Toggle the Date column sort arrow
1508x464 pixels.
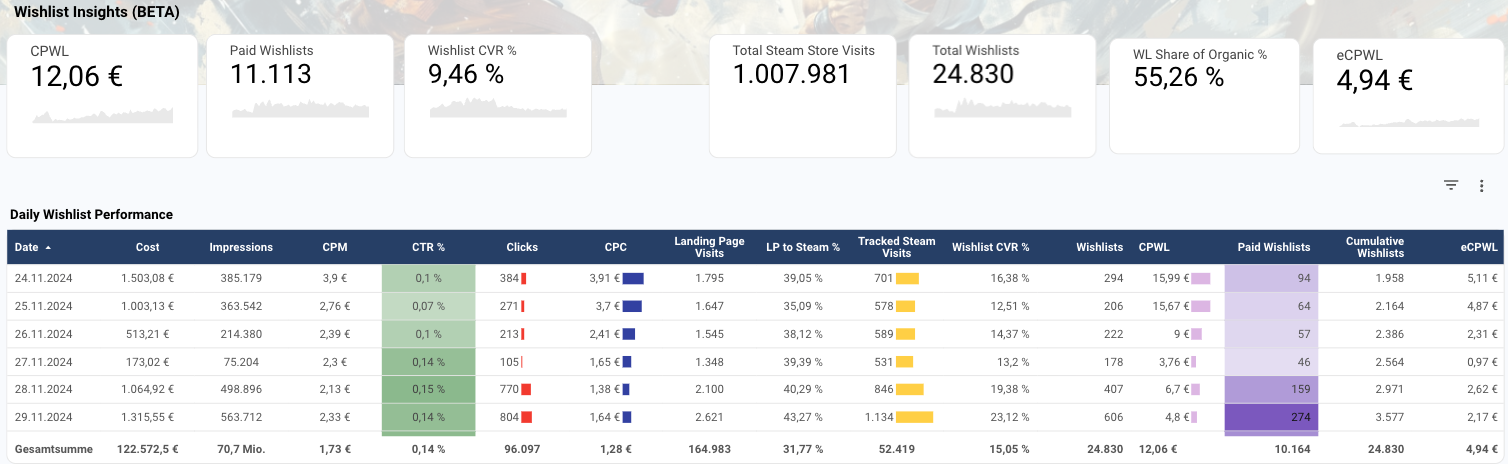click(x=48, y=247)
